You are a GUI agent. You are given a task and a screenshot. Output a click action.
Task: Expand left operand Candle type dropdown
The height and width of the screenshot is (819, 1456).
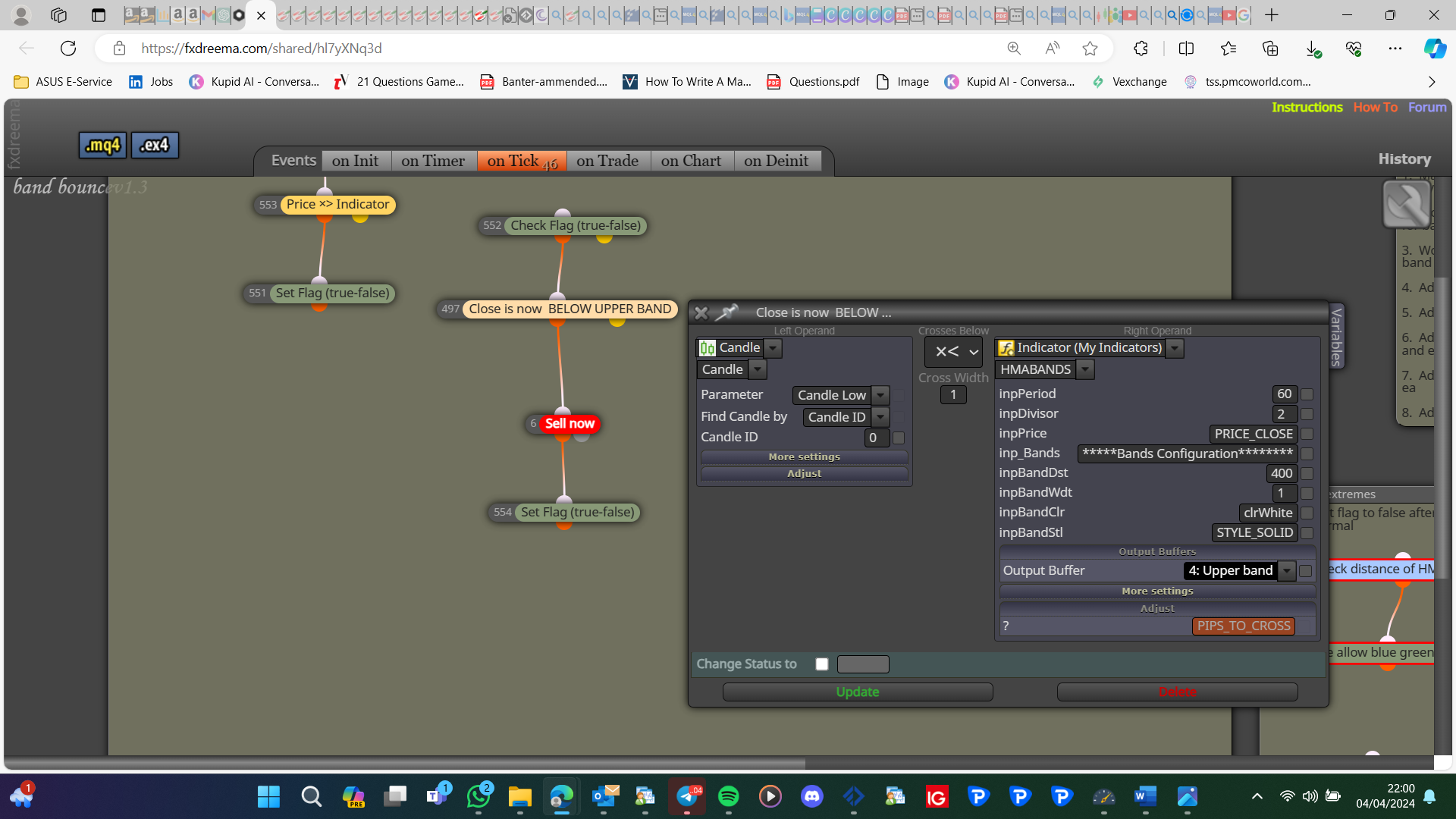pos(773,348)
